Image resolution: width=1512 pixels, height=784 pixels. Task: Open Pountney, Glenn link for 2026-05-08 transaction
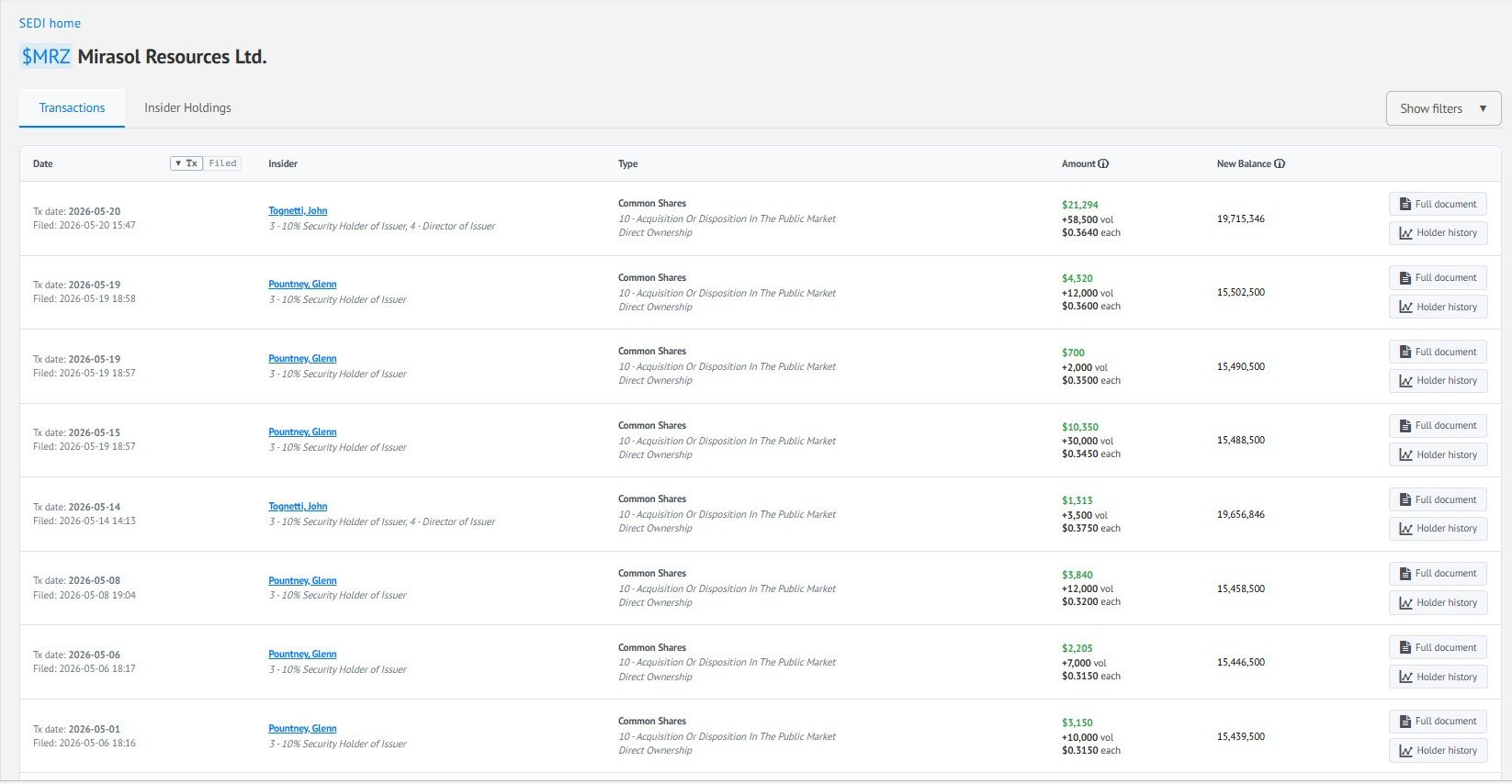coord(302,580)
